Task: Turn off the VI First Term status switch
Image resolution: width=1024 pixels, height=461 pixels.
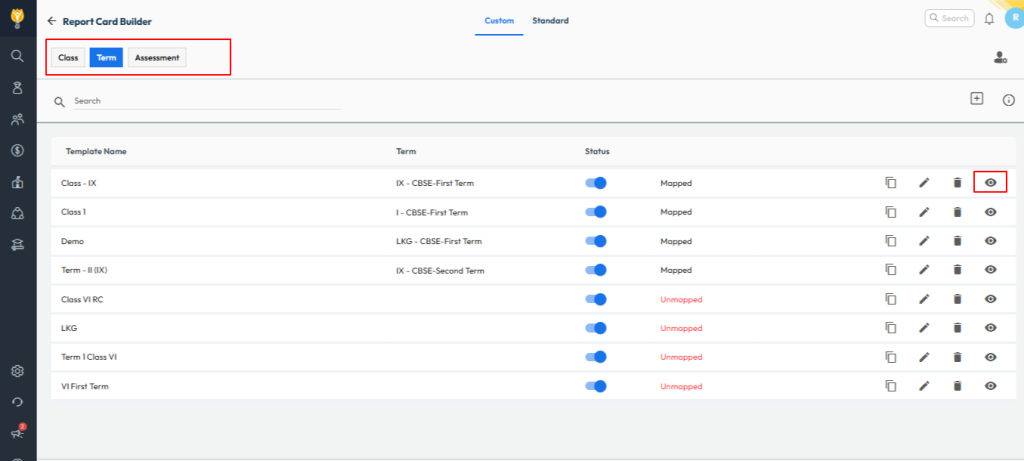Action: pos(596,386)
